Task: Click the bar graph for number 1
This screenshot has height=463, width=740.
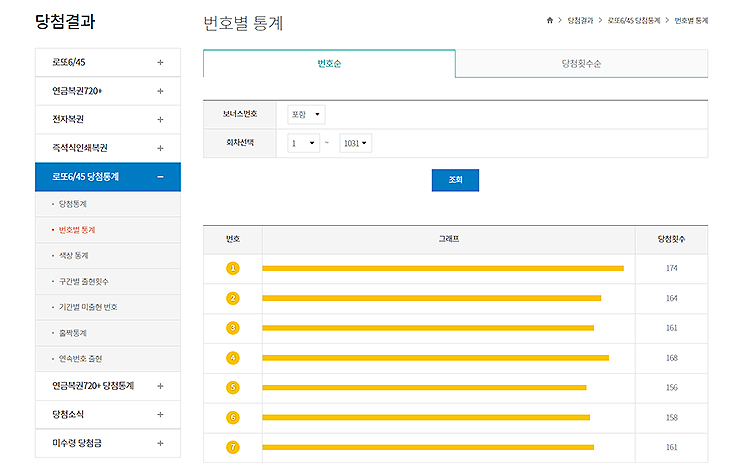Action: tap(443, 268)
